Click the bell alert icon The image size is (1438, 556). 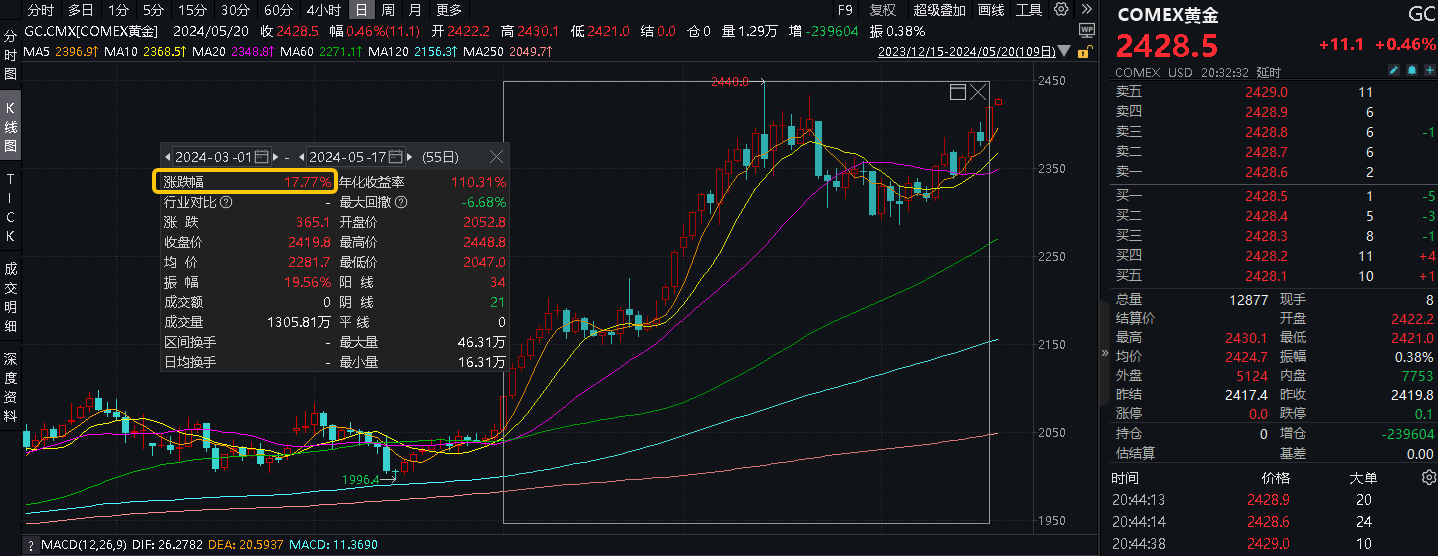pos(1411,71)
